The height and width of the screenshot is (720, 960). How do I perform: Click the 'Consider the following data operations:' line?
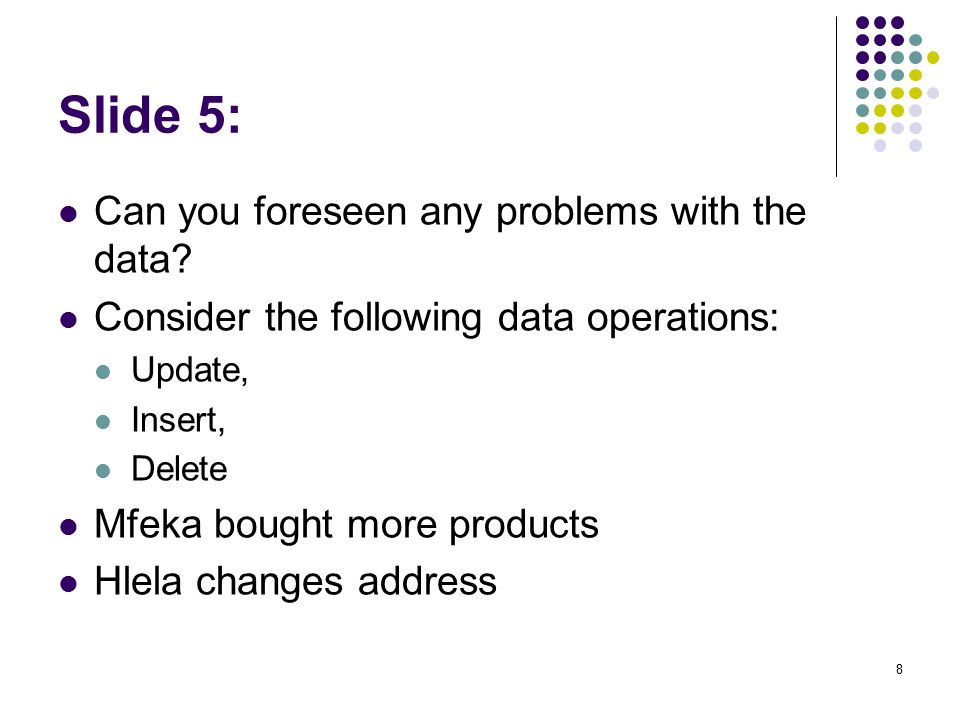[x=437, y=318]
